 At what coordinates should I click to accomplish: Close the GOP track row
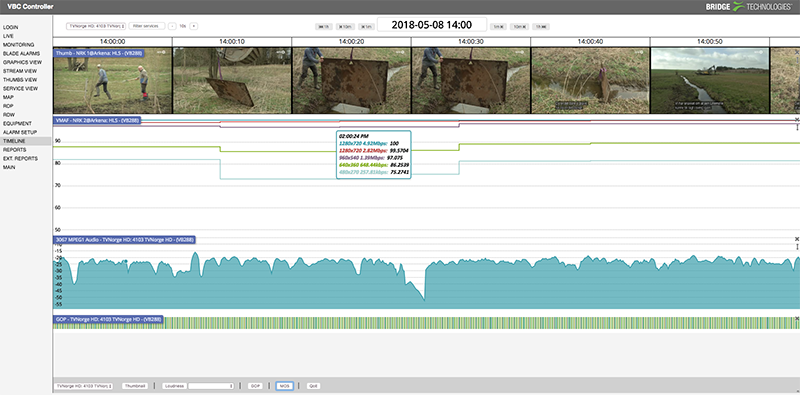pyautogui.click(x=796, y=318)
